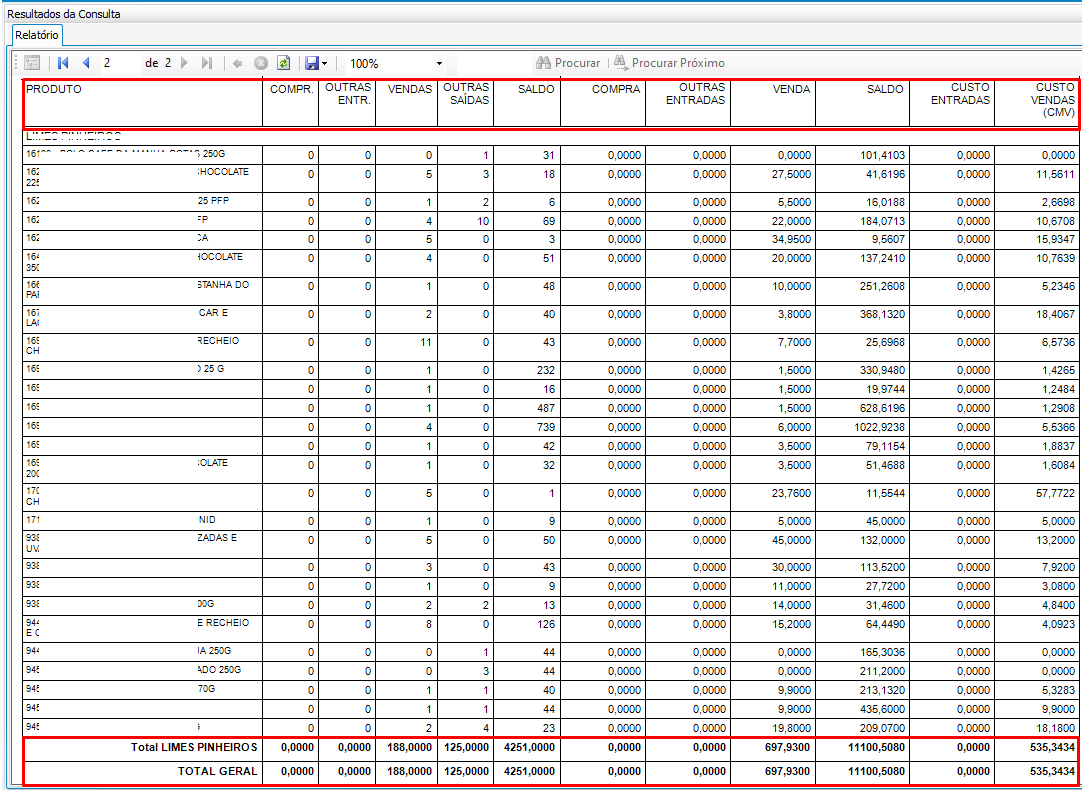The image size is (1082, 790).
Task: Click the export save disk icon
Action: pos(311,63)
